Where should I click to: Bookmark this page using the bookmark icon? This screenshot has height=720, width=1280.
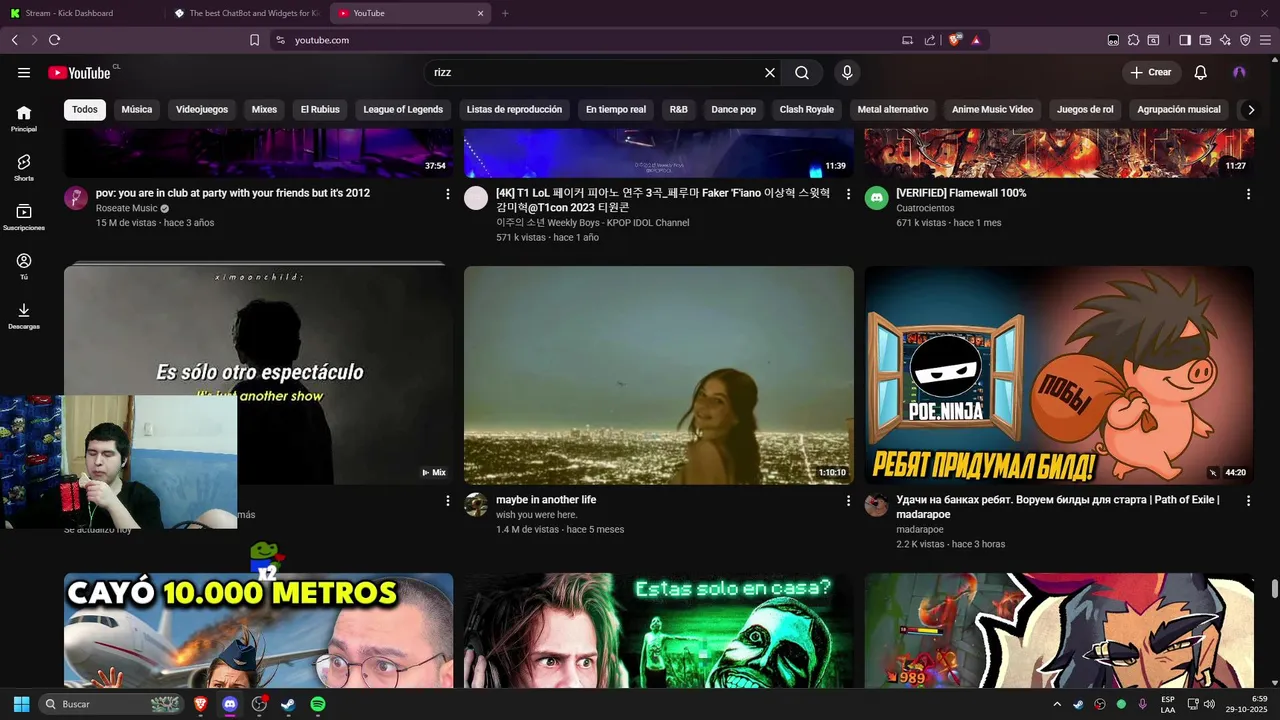254,40
